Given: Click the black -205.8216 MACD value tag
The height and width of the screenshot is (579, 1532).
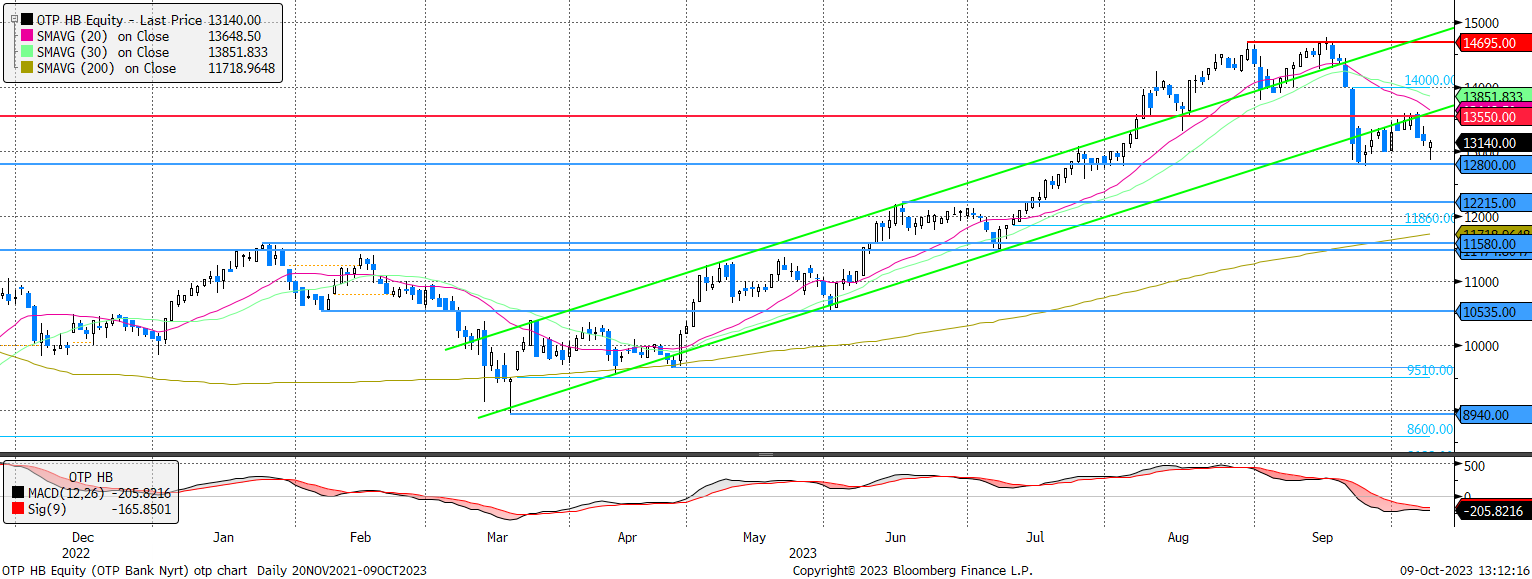Looking at the screenshot, I should pyautogui.click(x=1493, y=511).
